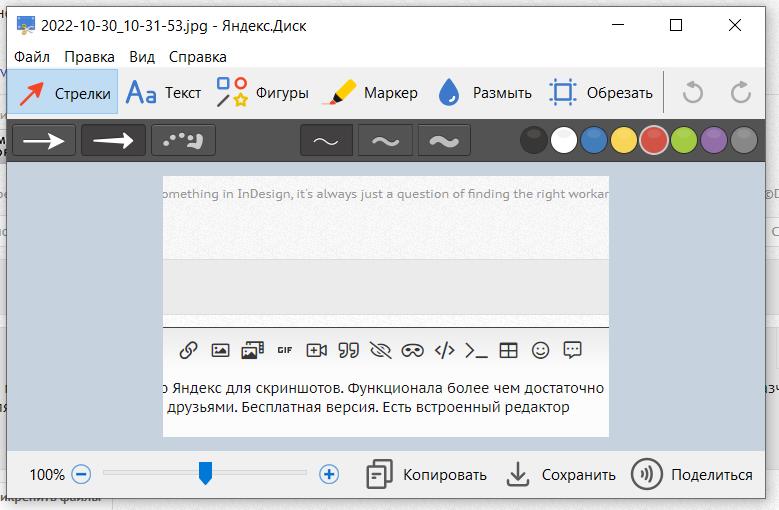Click the code brackets icon in the screenshot
Viewport: 779px width, 510px height.
tap(445, 351)
